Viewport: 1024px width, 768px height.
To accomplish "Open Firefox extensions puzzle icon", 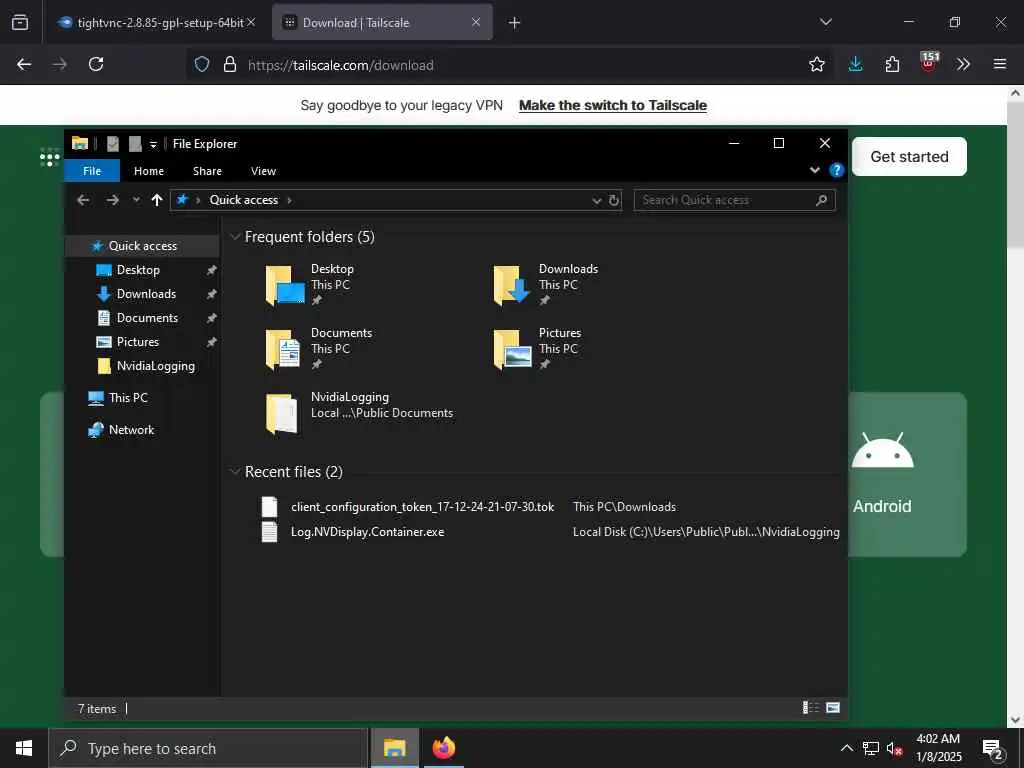I will coord(892,64).
